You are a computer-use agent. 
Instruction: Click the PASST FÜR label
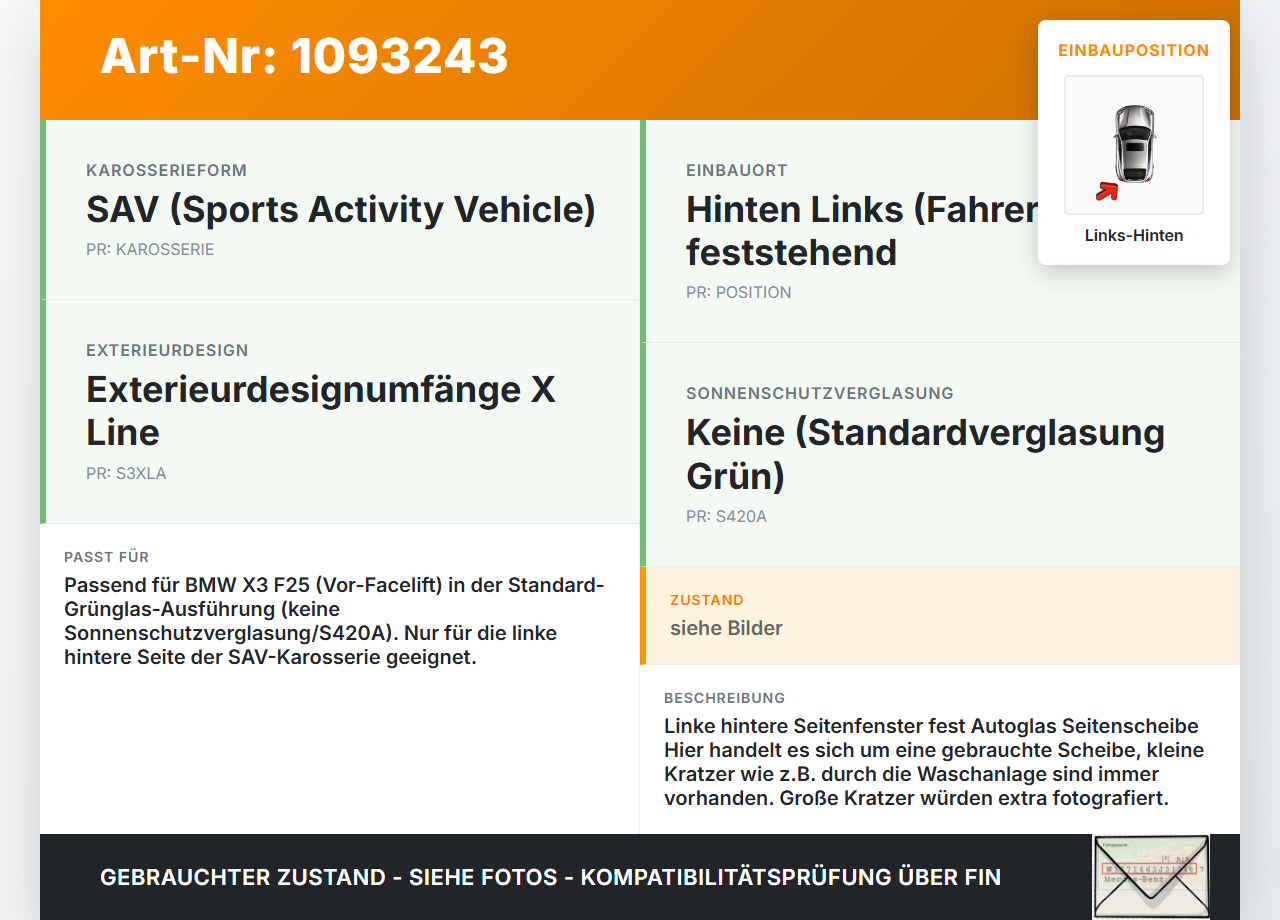106,557
